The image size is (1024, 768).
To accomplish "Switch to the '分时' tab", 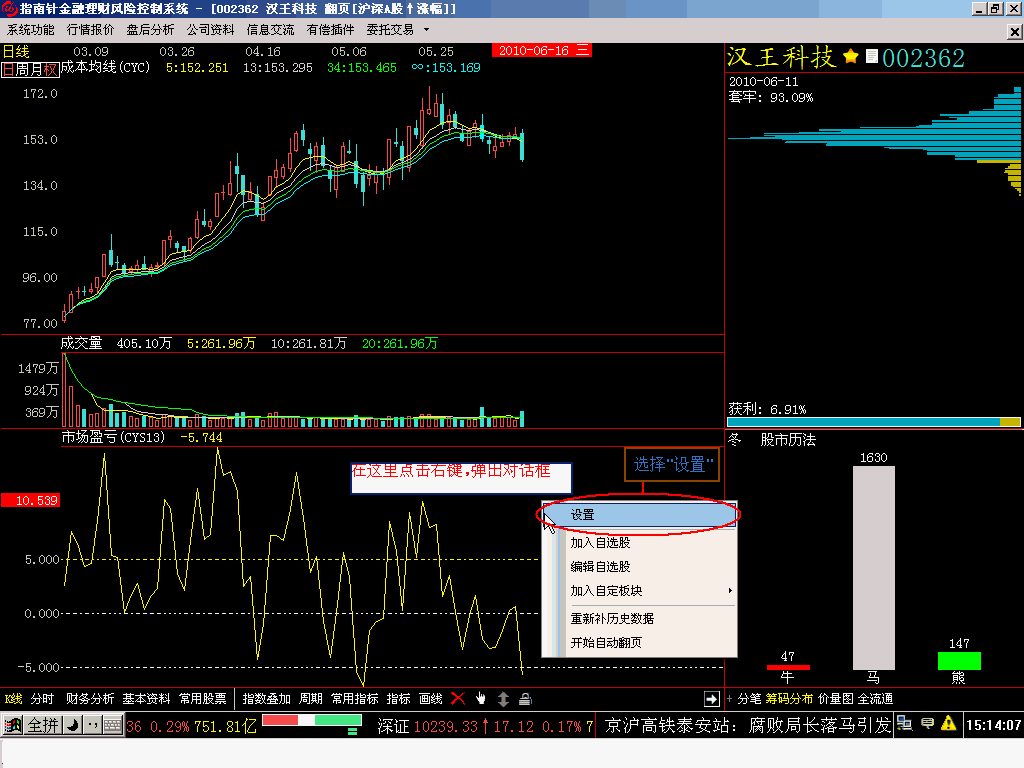I will pos(42,699).
